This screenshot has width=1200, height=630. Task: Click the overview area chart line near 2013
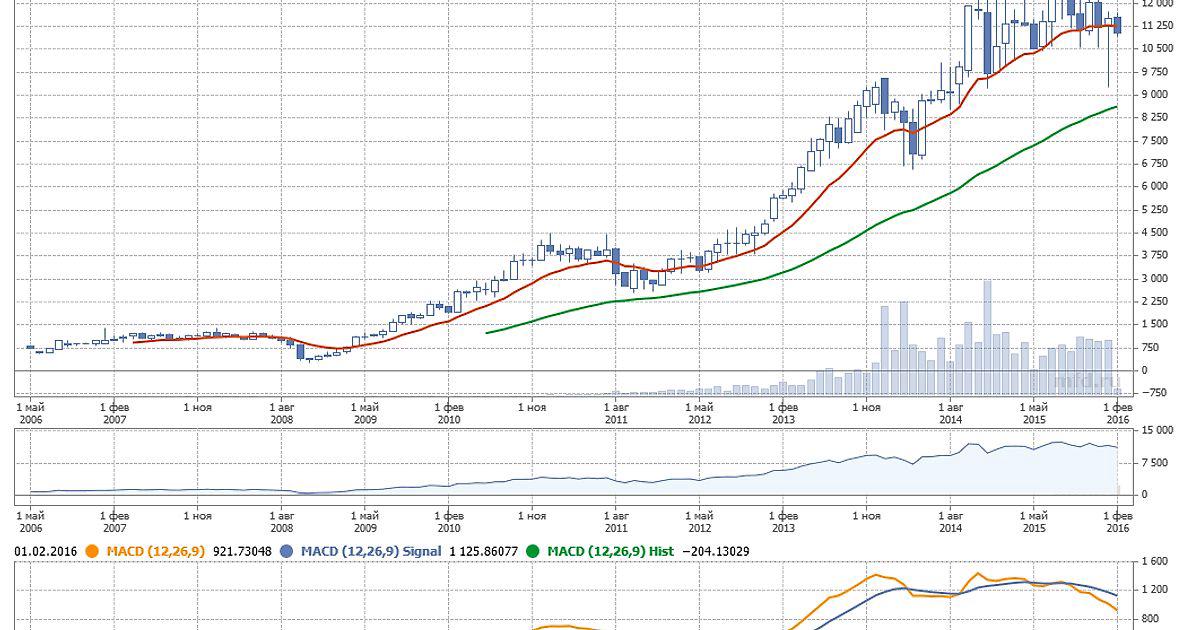click(x=783, y=470)
